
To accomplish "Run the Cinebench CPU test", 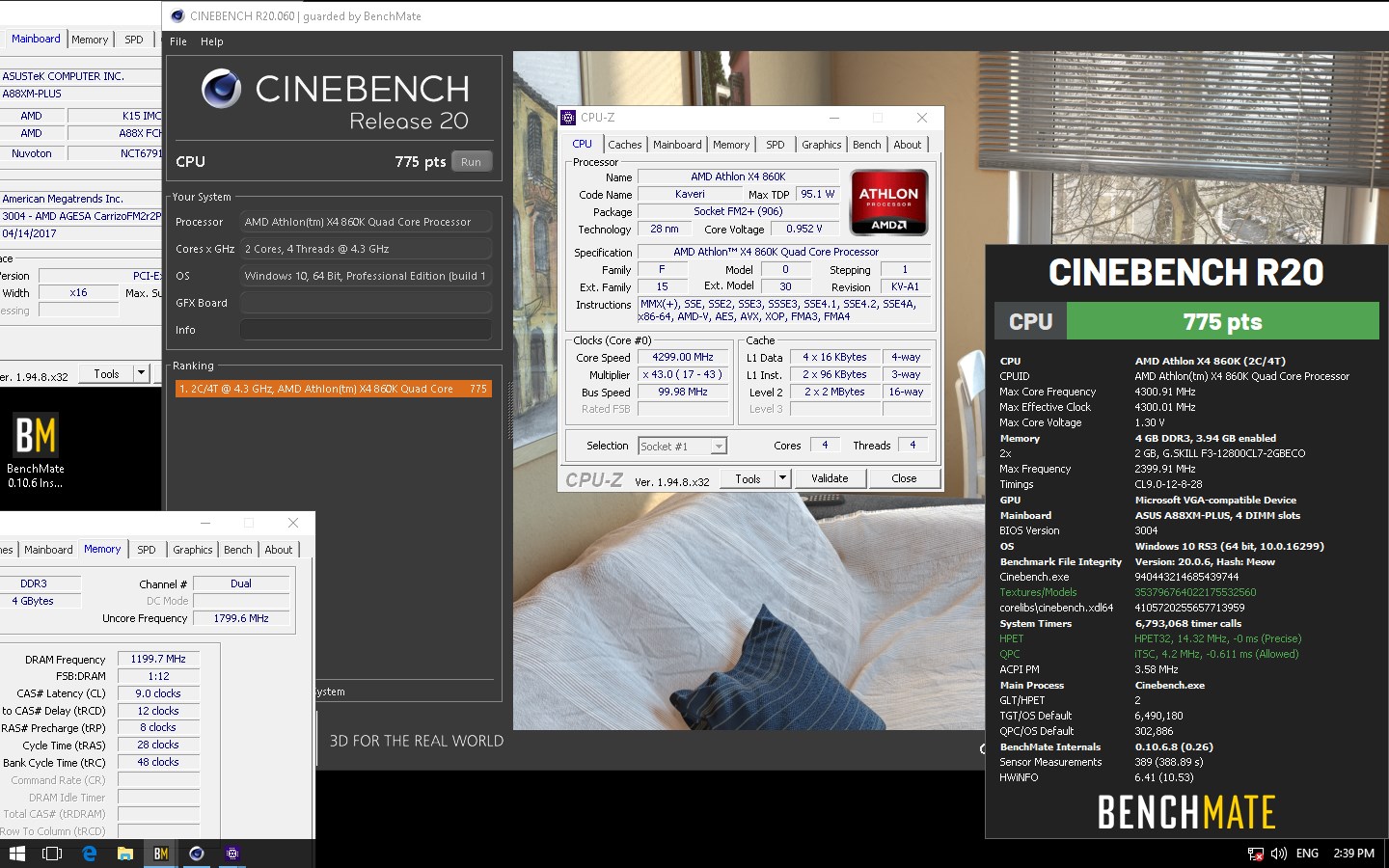I will pyautogui.click(x=471, y=162).
